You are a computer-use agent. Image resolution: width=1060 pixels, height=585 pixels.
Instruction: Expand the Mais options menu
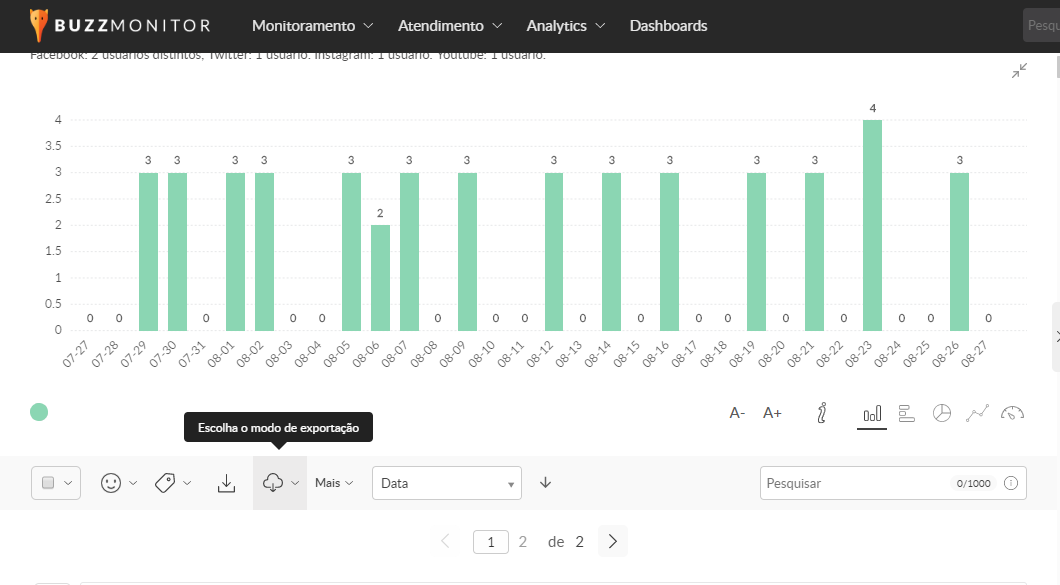point(334,483)
